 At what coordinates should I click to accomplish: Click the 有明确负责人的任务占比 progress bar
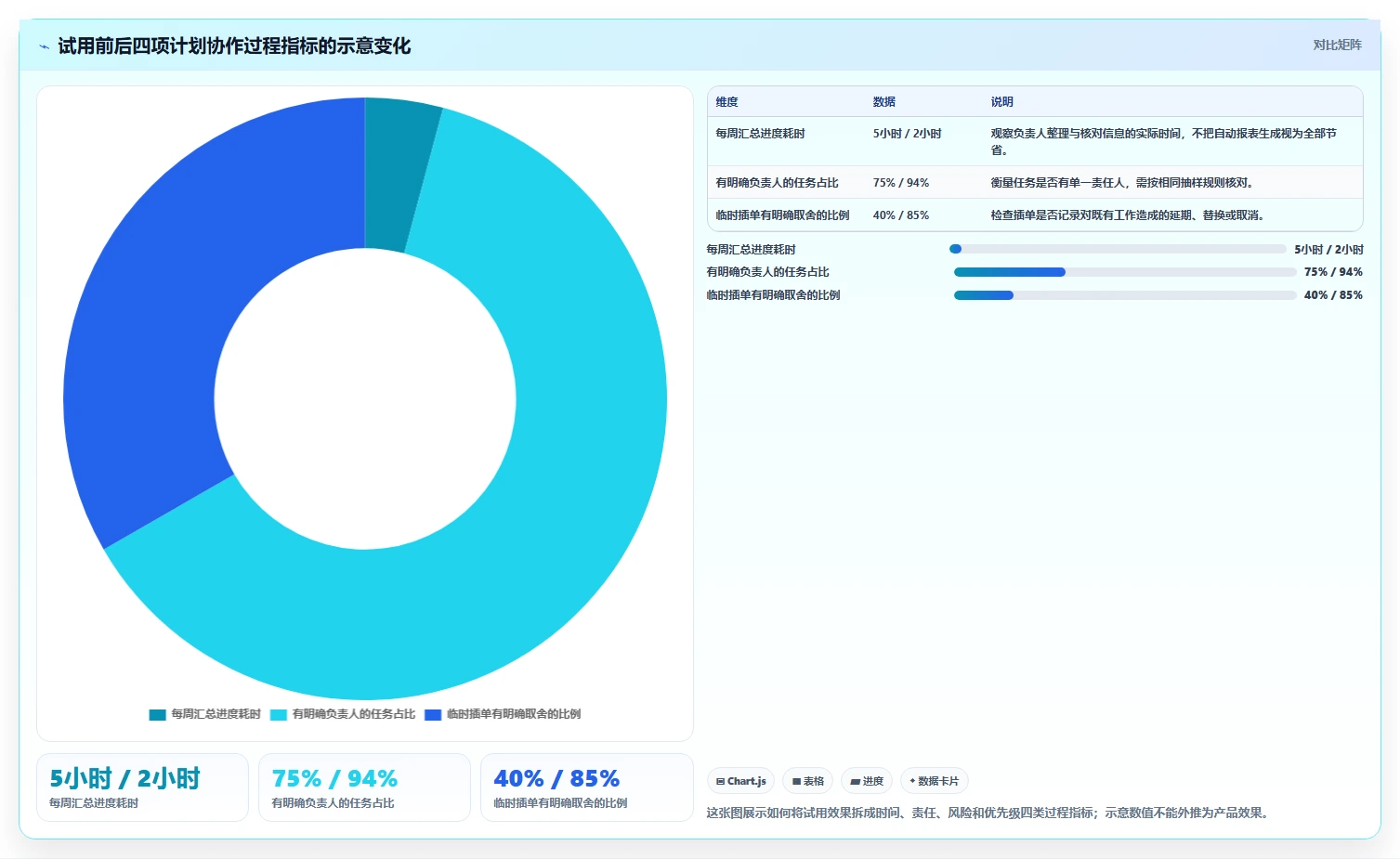coord(1125,272)
